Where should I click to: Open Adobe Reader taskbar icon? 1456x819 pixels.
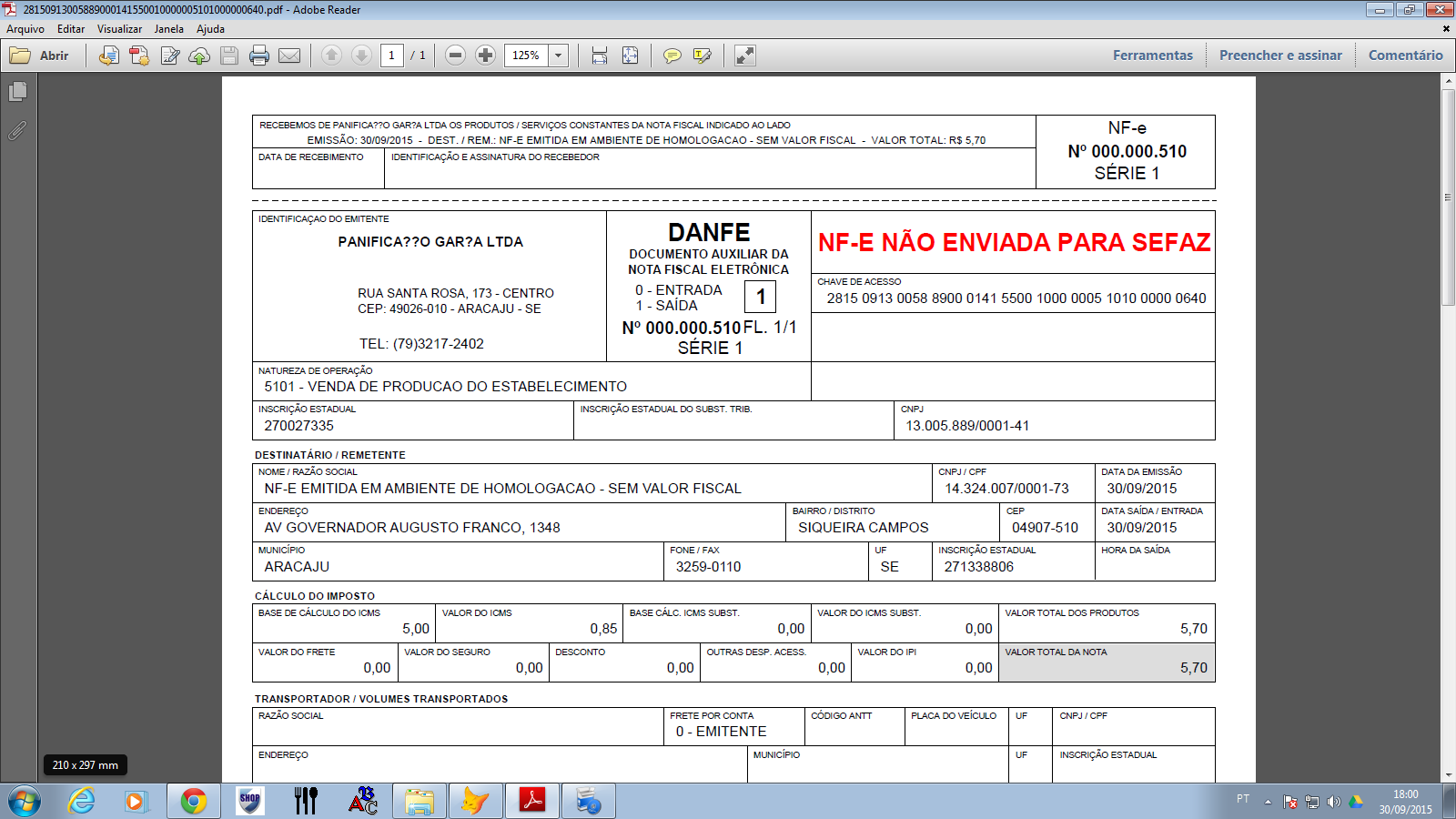click(532, 801)
